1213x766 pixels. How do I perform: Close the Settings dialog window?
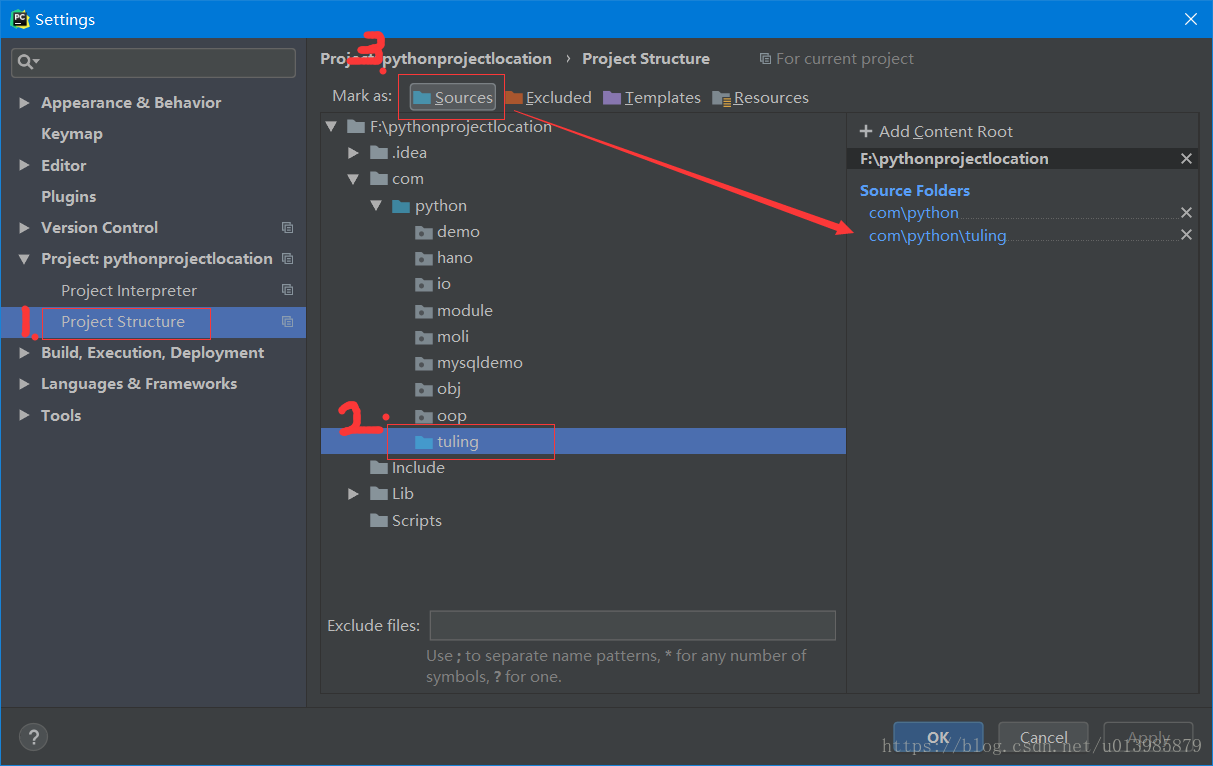[1190, 19]
